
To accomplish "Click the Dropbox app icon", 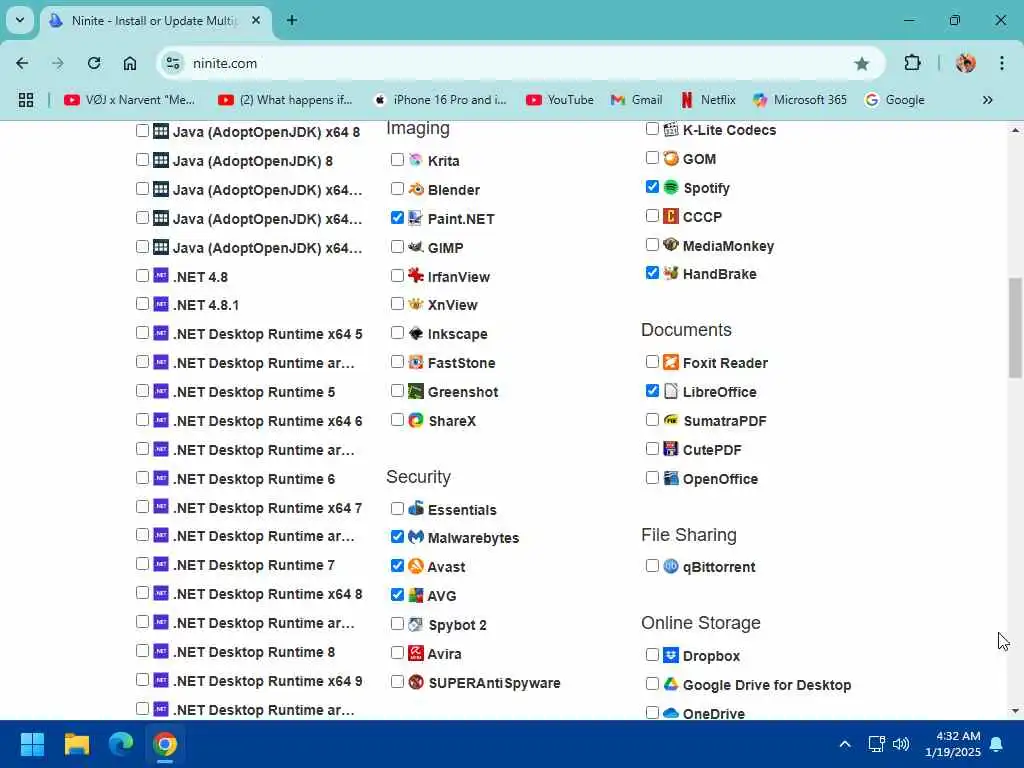I will (x=671, y=655).
